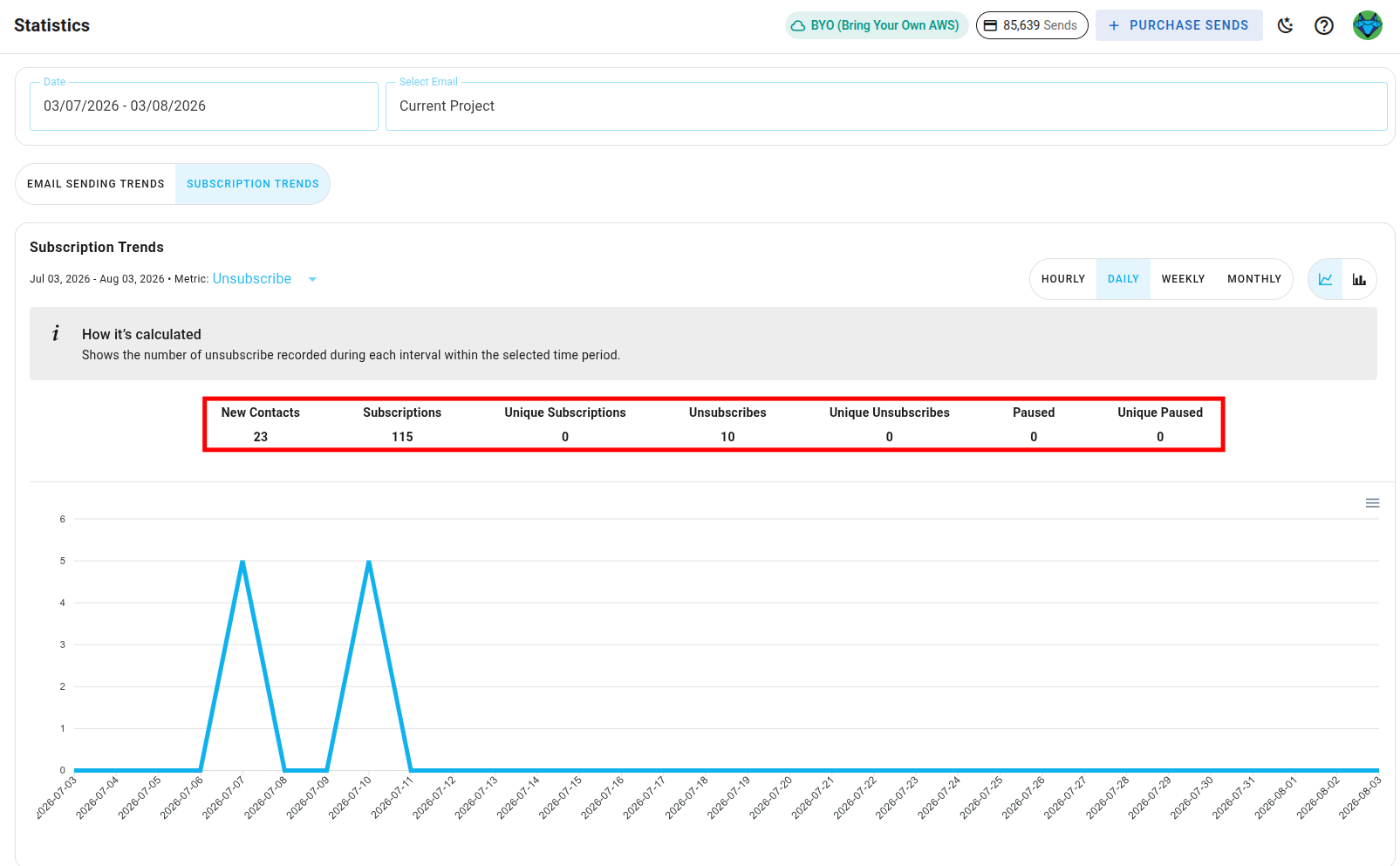Click the 2026-07-03 axis label

click(x=57, y=797)
